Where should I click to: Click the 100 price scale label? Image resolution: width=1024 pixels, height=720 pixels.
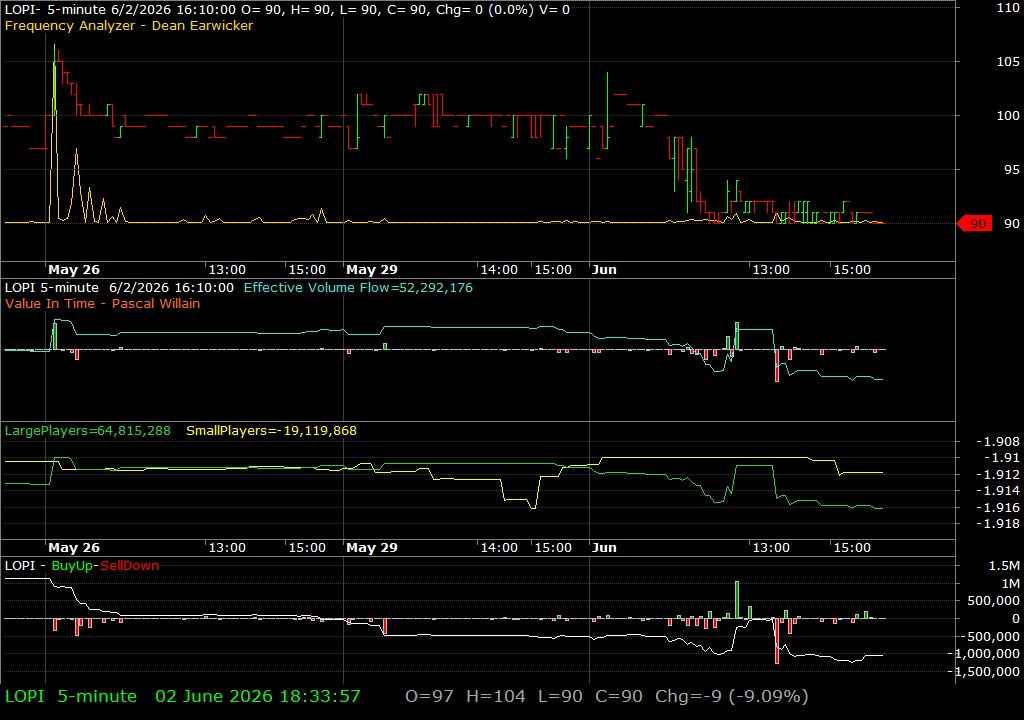coord(1008,116)
